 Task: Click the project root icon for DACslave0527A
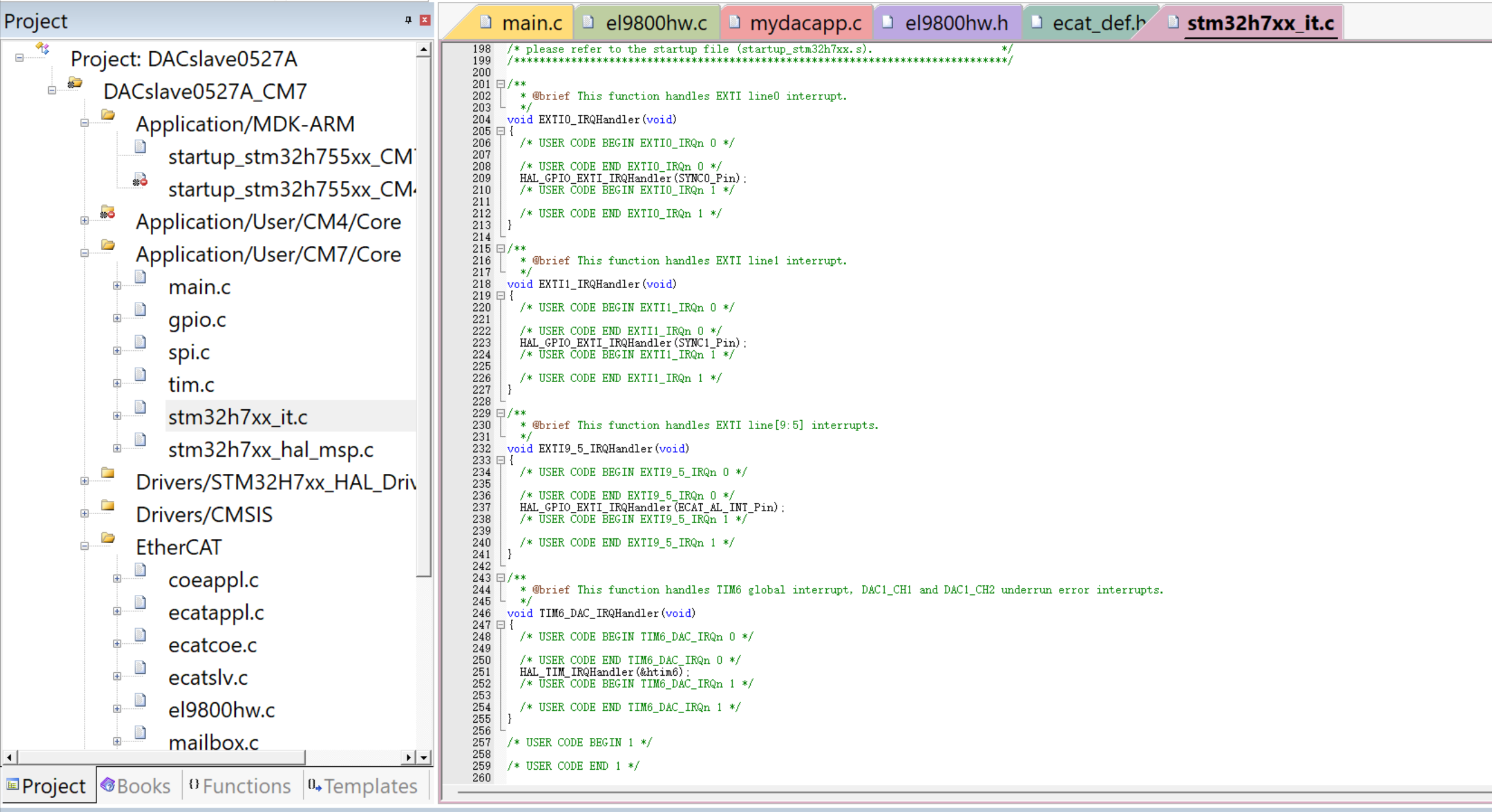42,48
